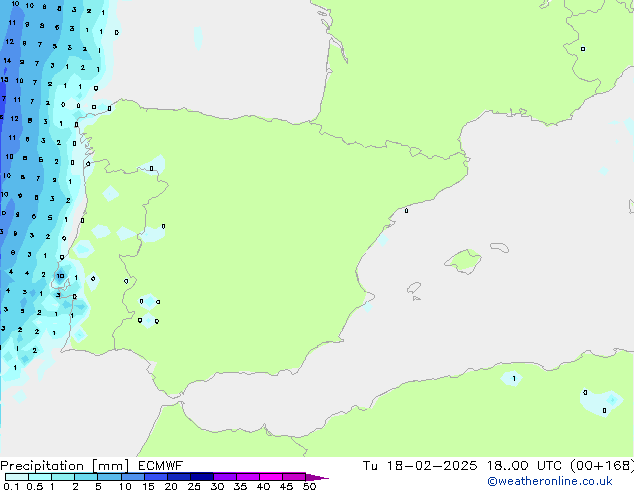Pick the 15–20 mm legend color swatch
Viewport: 634px width, 490px height.
[155, 477]
